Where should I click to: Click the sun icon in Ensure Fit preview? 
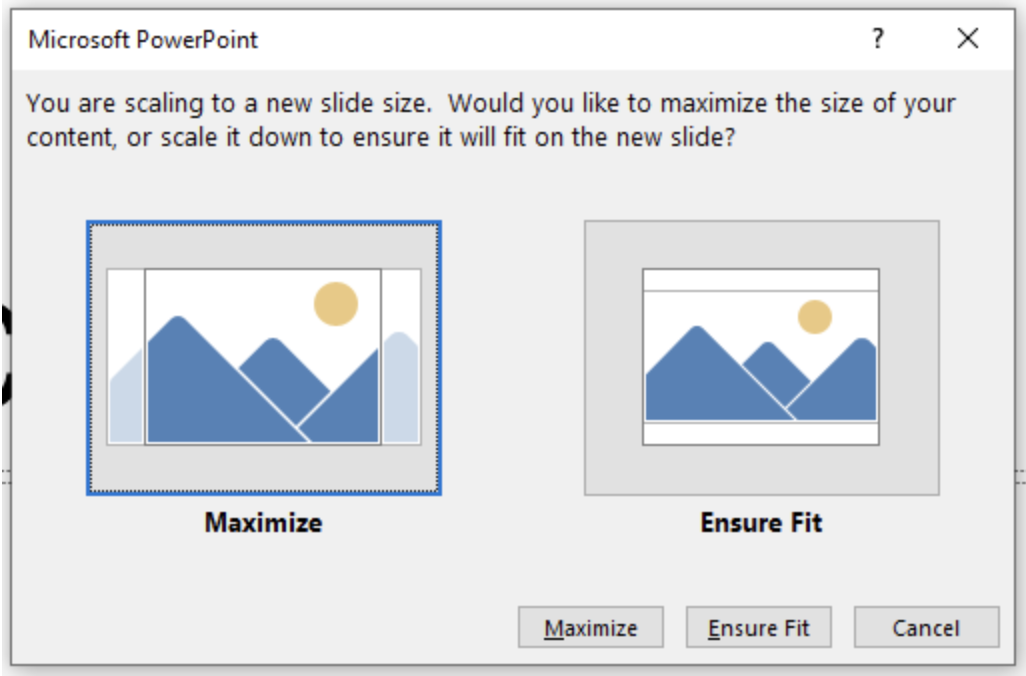tap(815, 317)
